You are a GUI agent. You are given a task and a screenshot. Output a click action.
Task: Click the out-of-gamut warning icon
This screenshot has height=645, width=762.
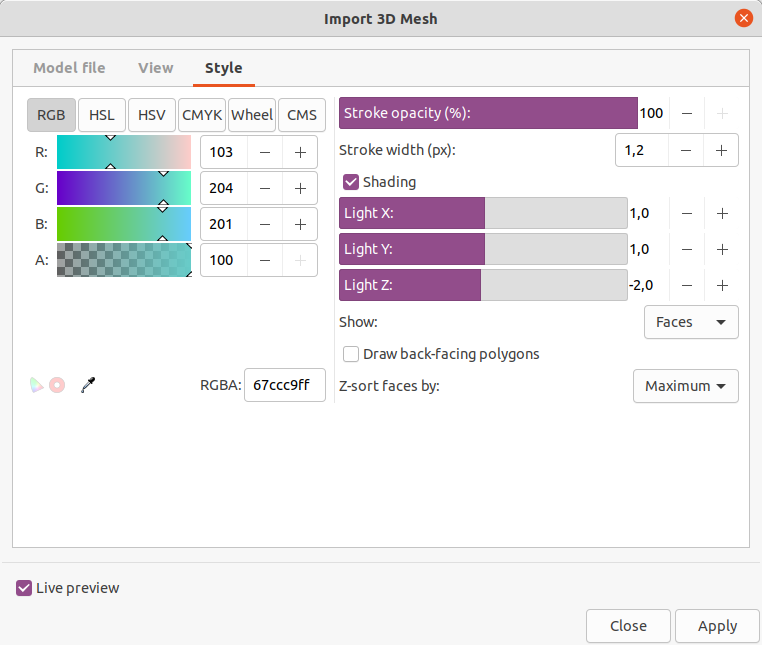[57, 385]
